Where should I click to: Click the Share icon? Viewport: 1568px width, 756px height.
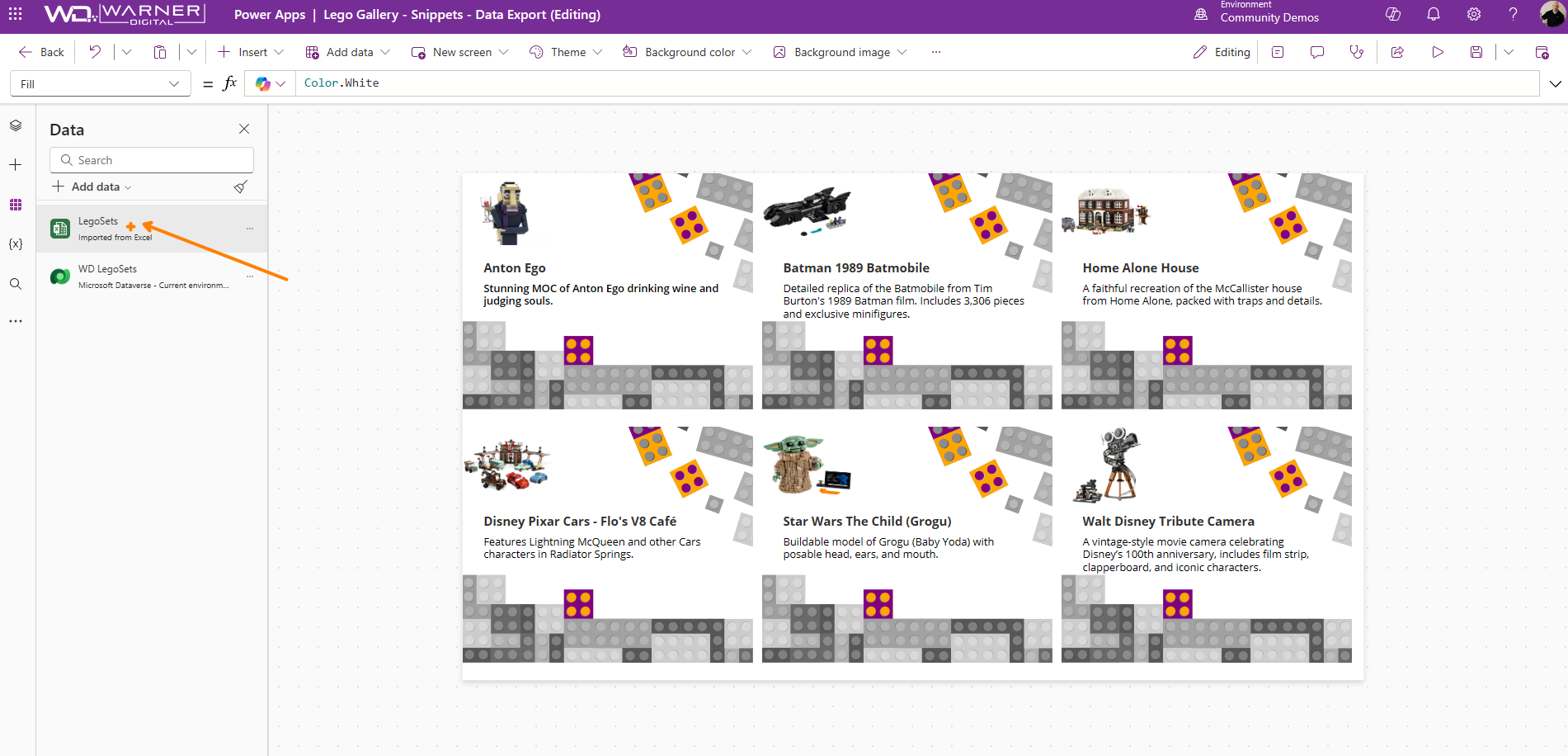(x=1397, y=52)
